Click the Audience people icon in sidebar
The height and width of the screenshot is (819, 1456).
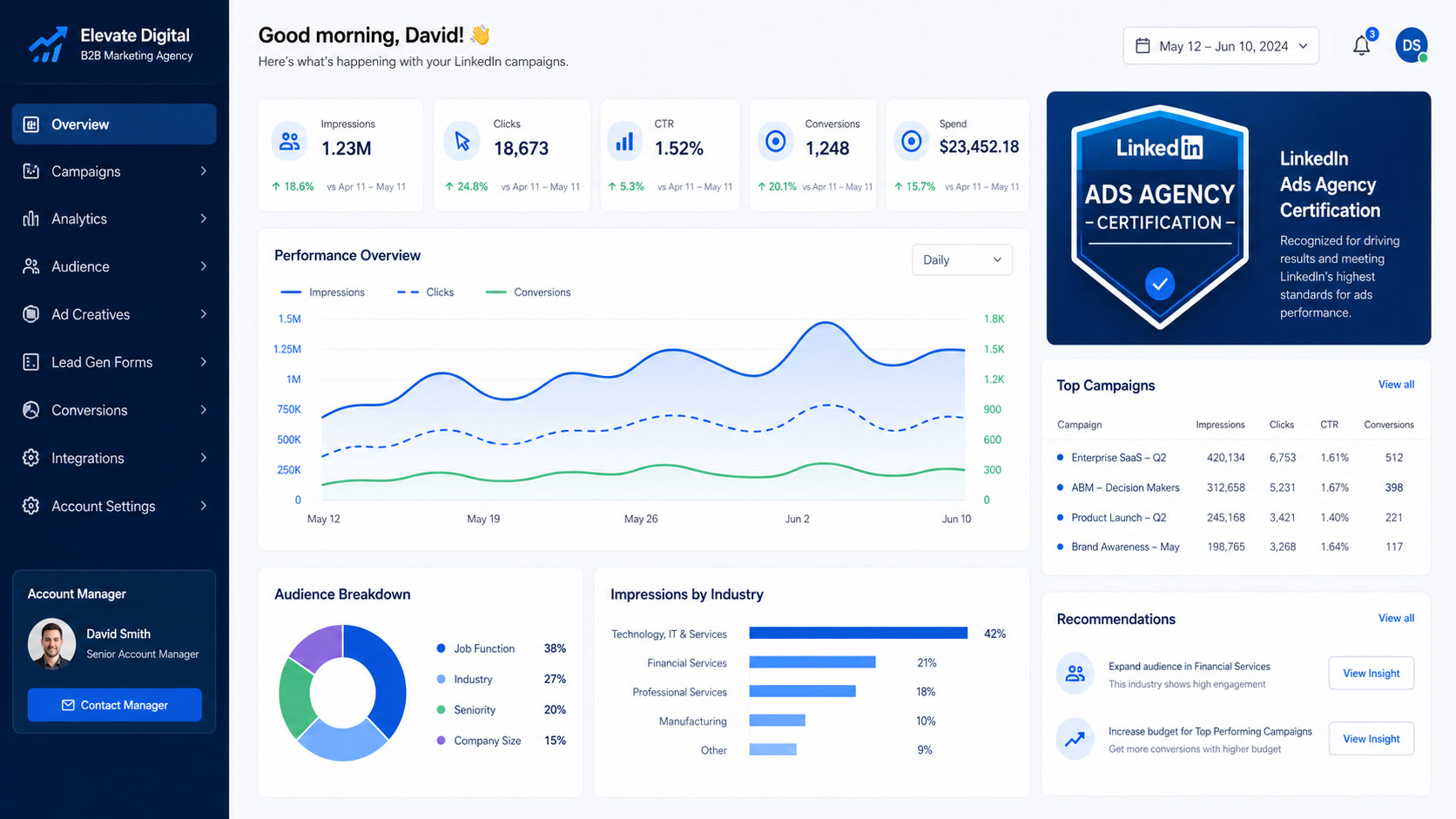(31, 266)
